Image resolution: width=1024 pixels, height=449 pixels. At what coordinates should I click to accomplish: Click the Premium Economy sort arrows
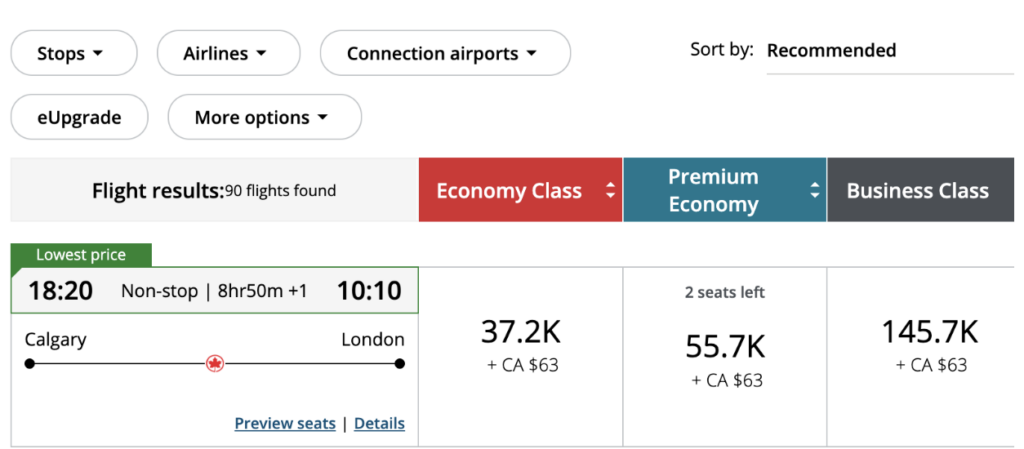(814, 190)
